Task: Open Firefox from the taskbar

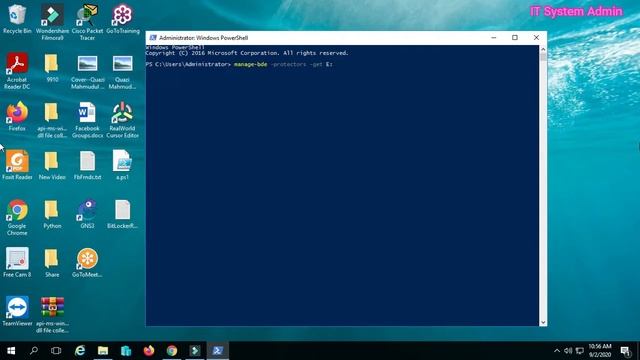Action: pyautogui.click(x=149, y=351)
